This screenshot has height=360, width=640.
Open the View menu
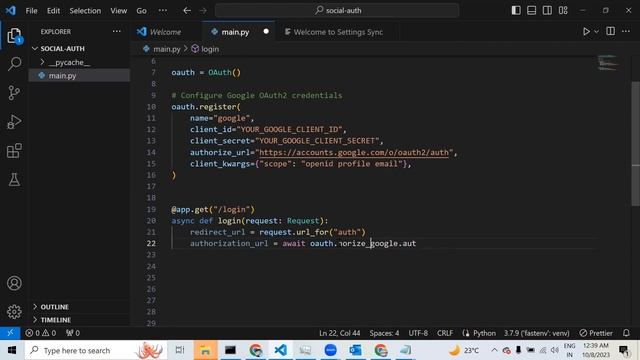(118, 11)
